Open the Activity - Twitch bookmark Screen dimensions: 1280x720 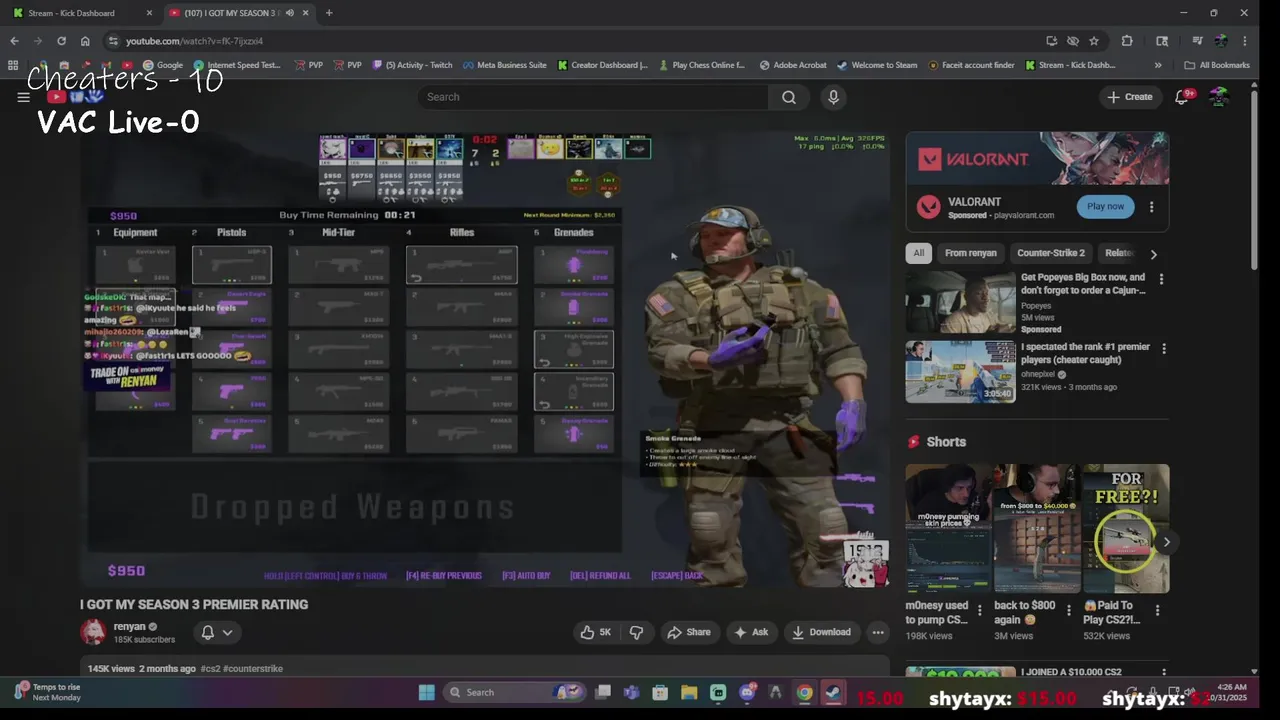(413, 65)
